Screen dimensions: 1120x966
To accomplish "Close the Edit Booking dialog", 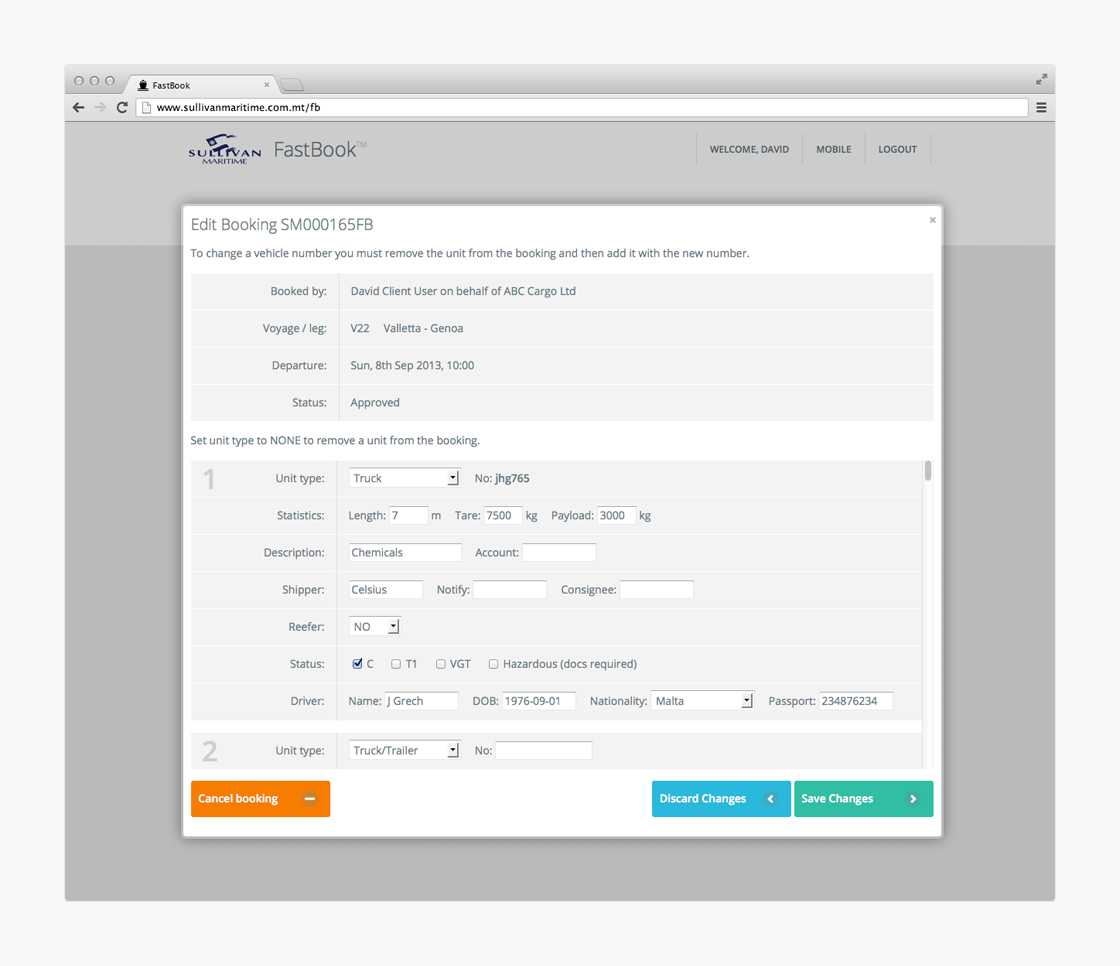I will point(932,220).
